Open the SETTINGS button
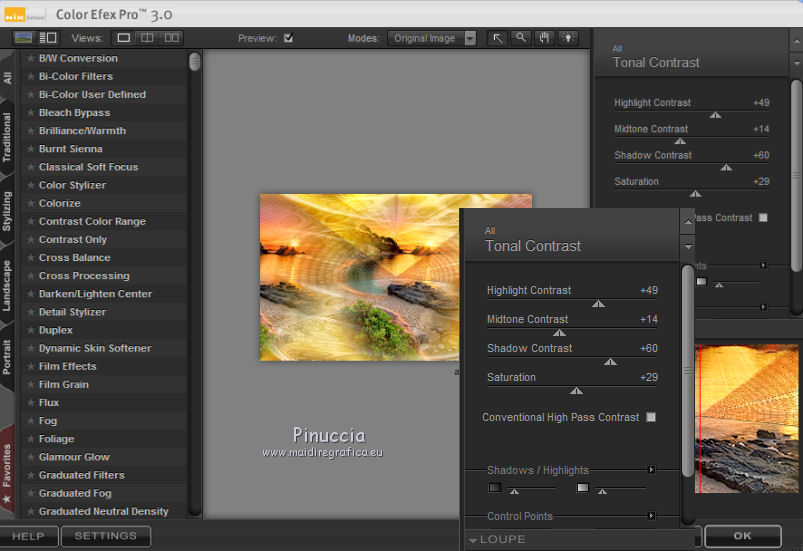The width and height of the screenshot is (803, 551). click(105, 536)
